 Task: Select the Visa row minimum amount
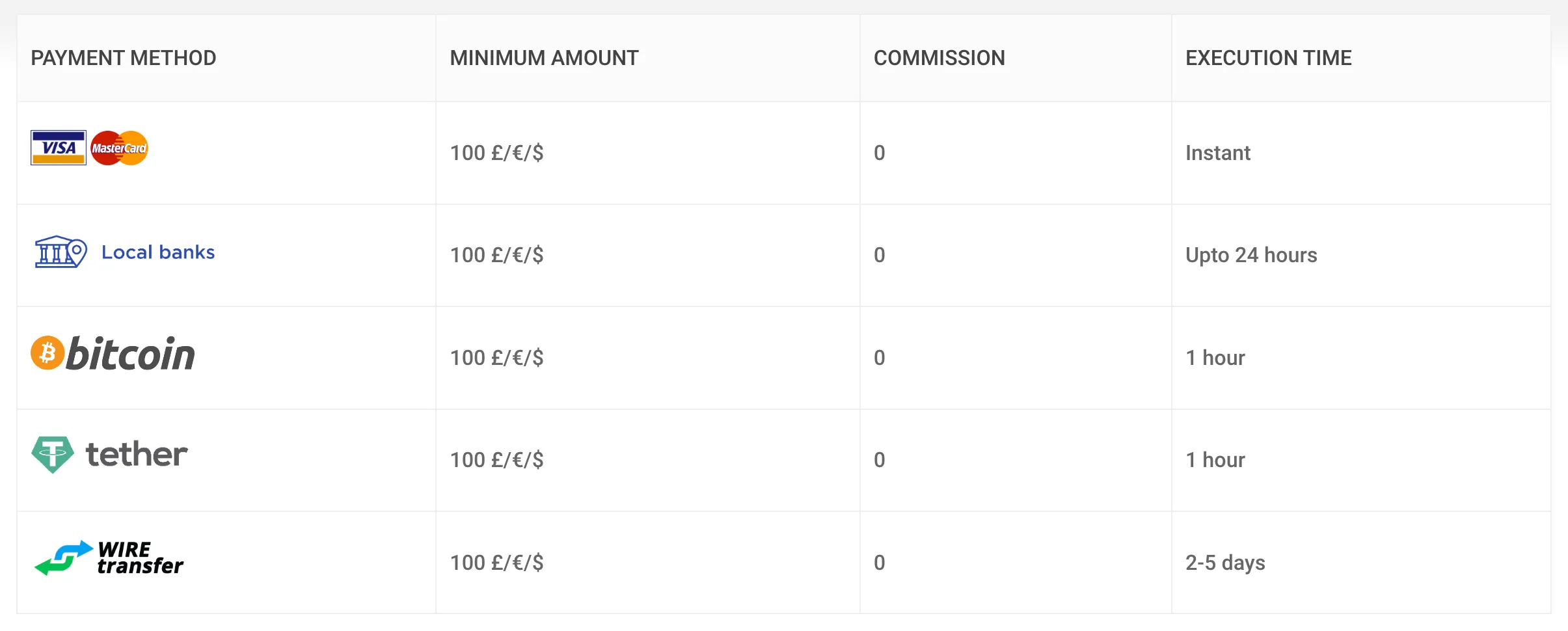coord(497,153)
